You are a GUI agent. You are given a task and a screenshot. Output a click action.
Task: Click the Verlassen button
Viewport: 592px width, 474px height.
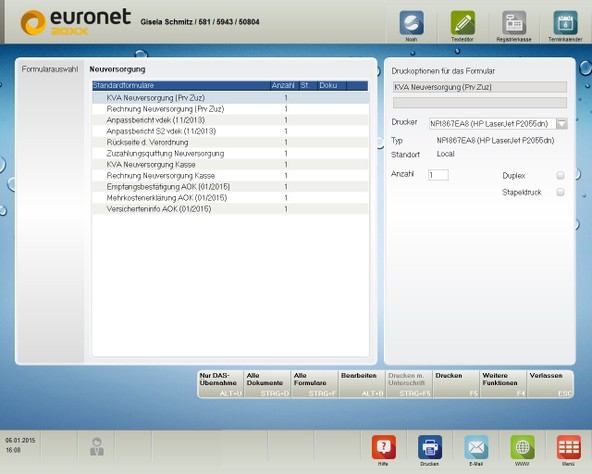[x=550, y=384]
